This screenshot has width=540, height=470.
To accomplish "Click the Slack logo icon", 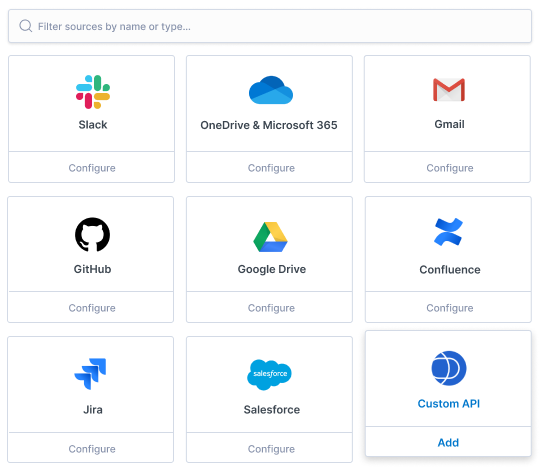I will pos(93,92).
